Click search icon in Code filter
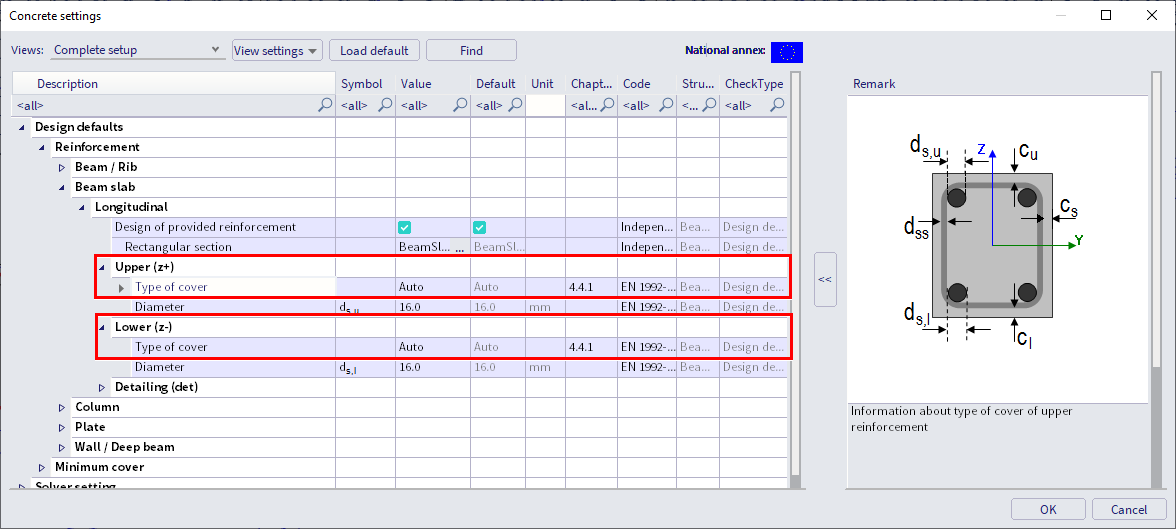 (x=664, y=105)
